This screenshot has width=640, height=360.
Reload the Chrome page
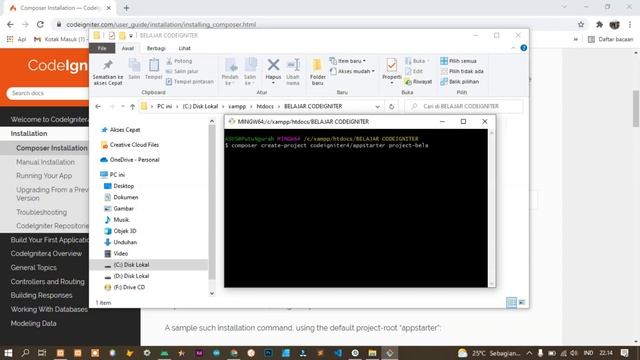tap(40, 24)
